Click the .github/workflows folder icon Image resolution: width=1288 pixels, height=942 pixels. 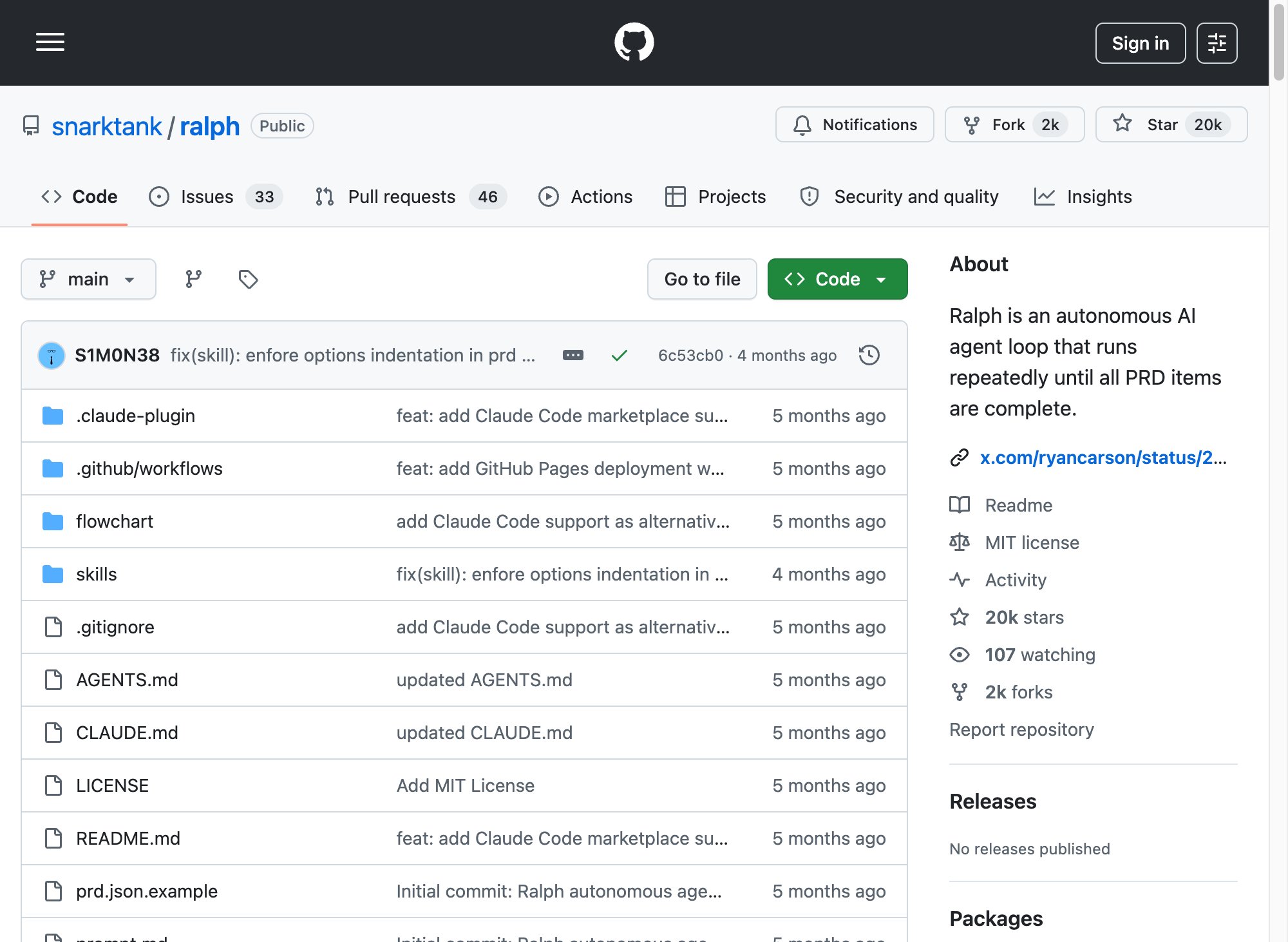point(53,468)
